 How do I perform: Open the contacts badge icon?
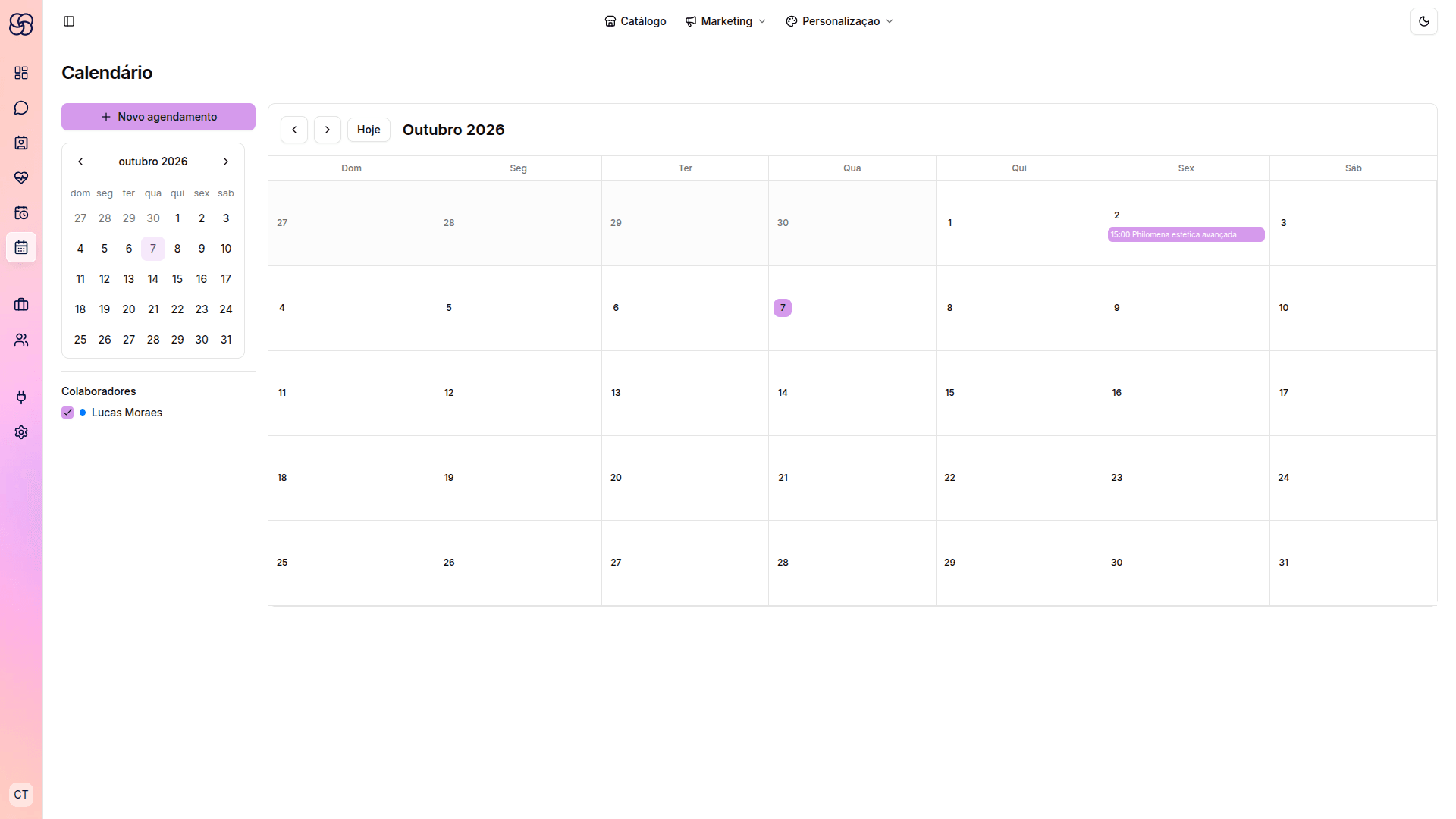click(21, 143)
